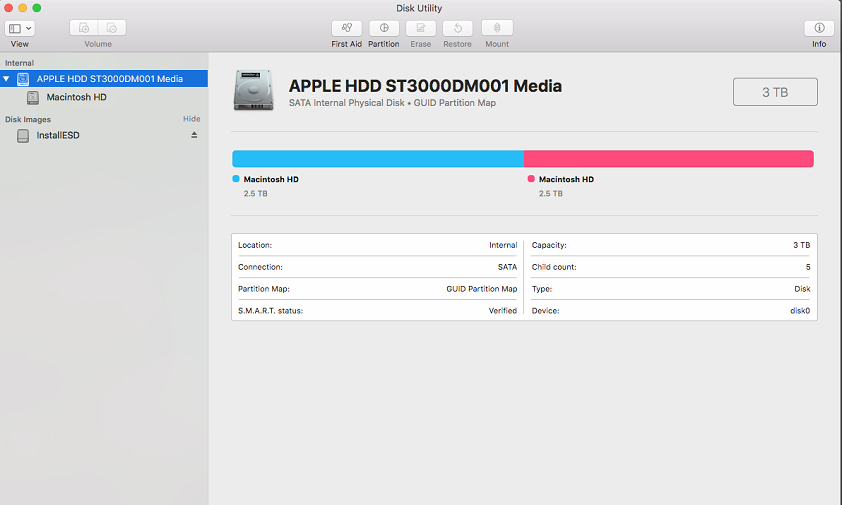This screenshot has height=505, width=842.
Task: Hide the Disk Images section
Action: coord(192,119)
